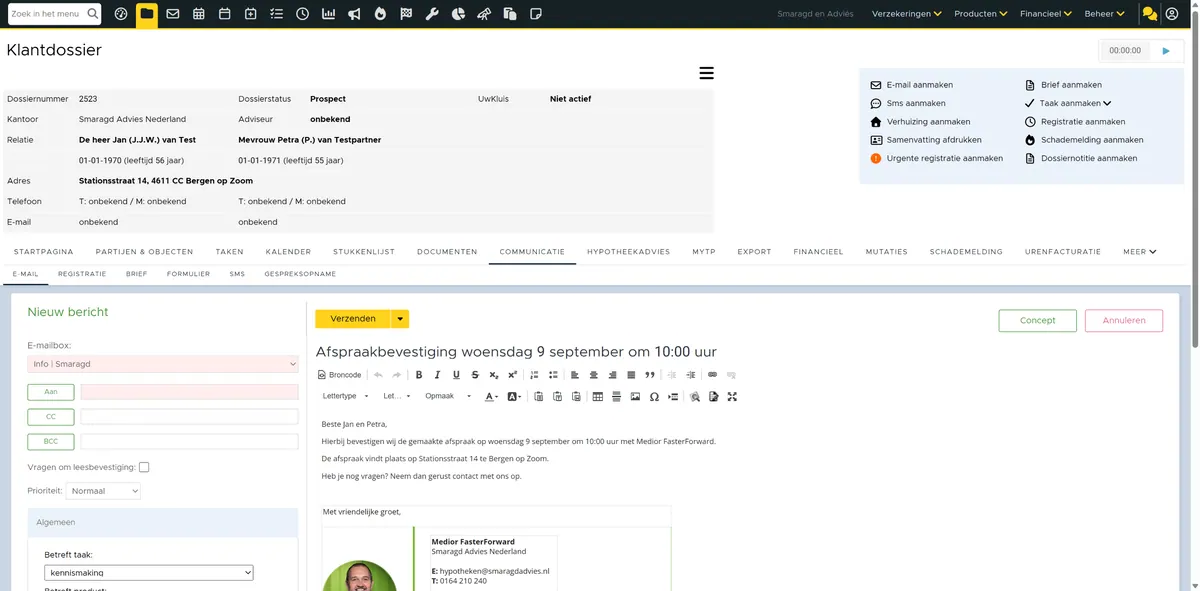Open the Documenten tab
This screenshot has width=1200, height=591.
(447, 252)
